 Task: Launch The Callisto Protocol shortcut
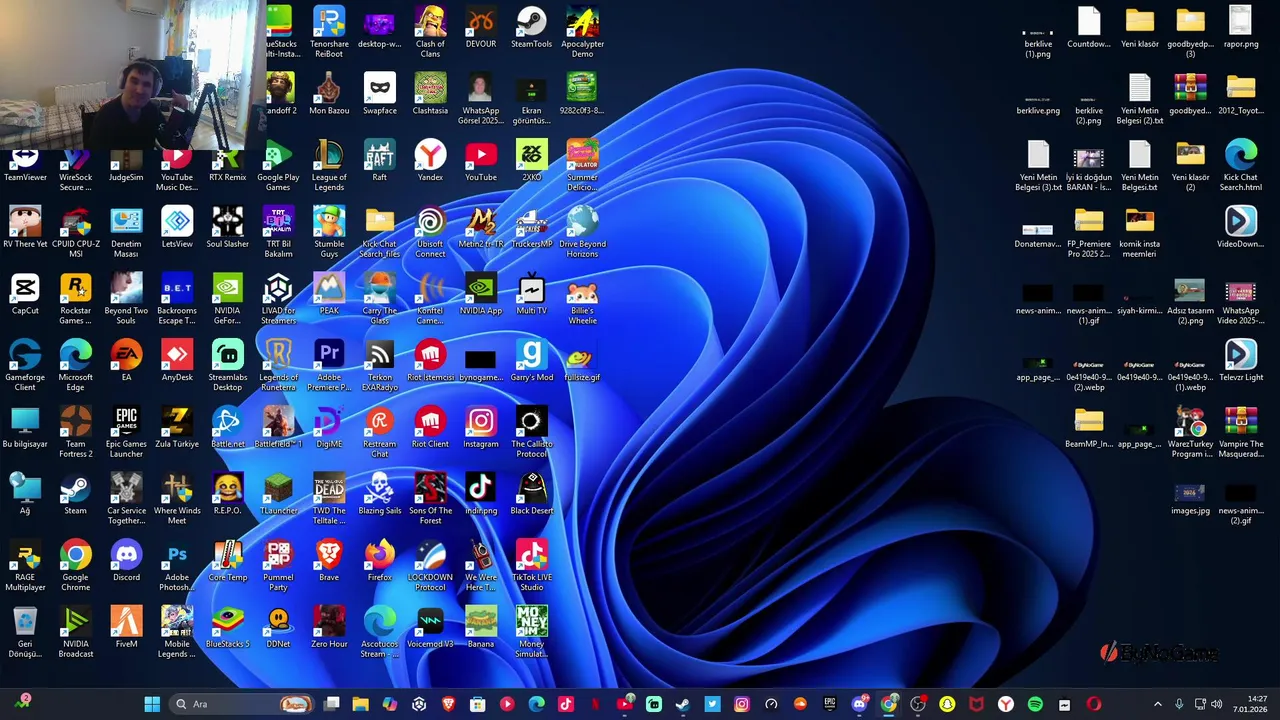[x=531, y=433]
